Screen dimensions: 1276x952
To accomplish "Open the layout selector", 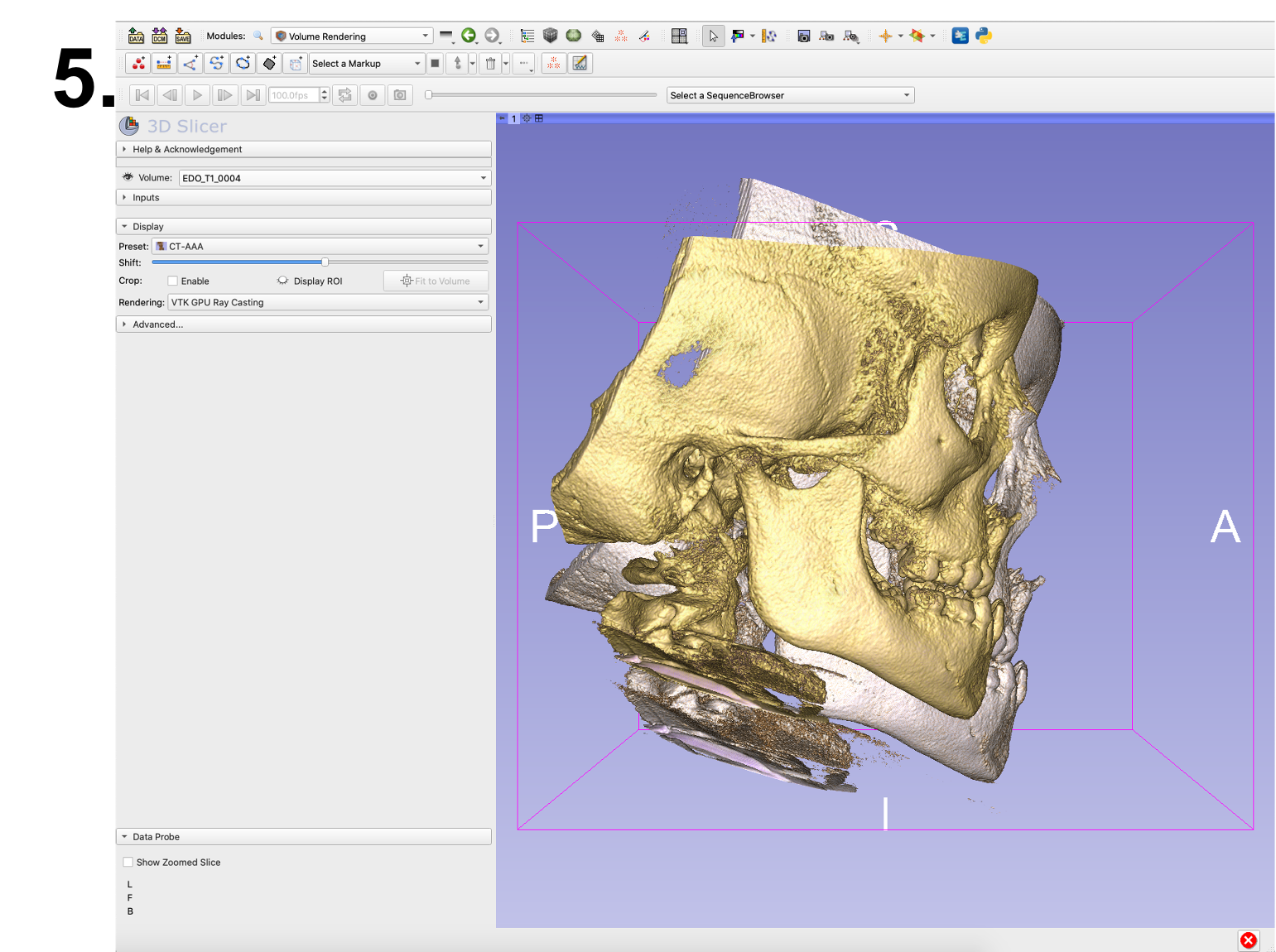I will click(679, 36).
